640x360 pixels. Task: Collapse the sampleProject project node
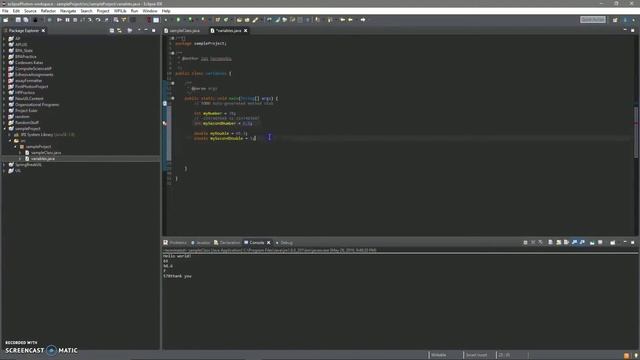(4, 129)
